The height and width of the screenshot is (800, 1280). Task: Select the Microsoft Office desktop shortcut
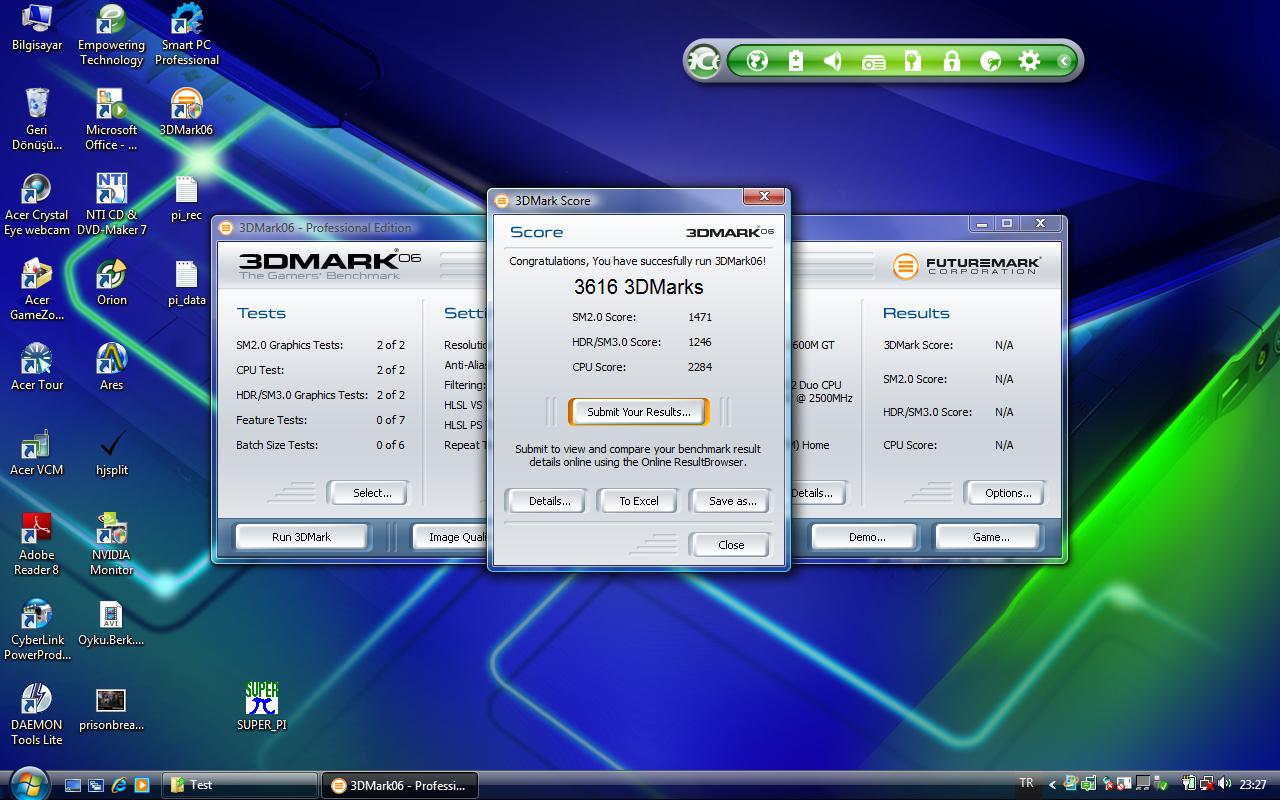click(112, 119)
